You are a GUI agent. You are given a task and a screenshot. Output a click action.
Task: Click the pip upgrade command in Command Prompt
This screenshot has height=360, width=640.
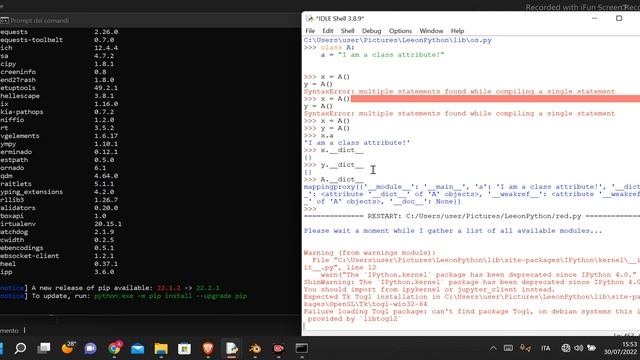click(x=171, y=296)
